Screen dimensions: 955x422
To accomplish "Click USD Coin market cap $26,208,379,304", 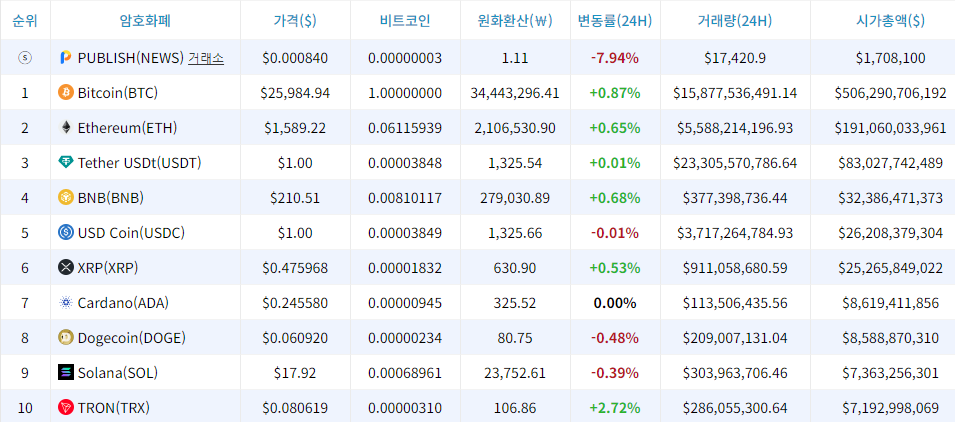I will tap(890, 233).
